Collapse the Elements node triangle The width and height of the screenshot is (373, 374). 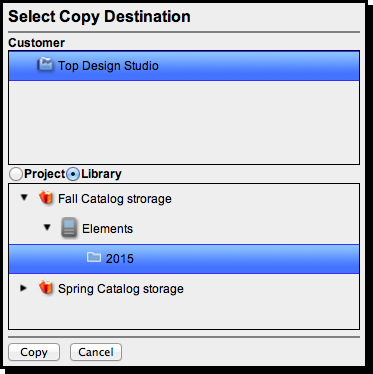click(47, 227)
